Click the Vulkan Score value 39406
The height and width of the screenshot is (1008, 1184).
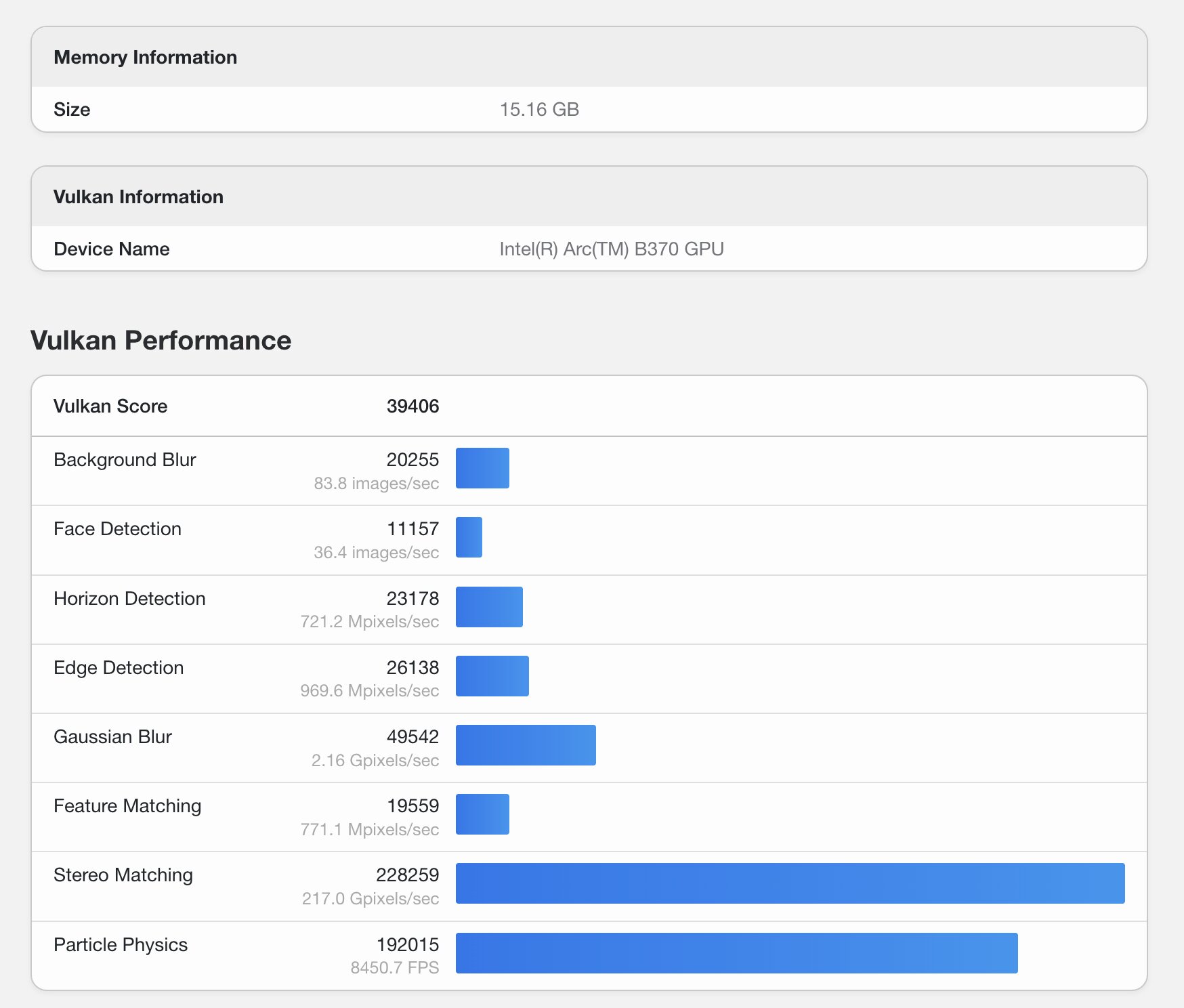pyautogui.click(x=413, y=406)
